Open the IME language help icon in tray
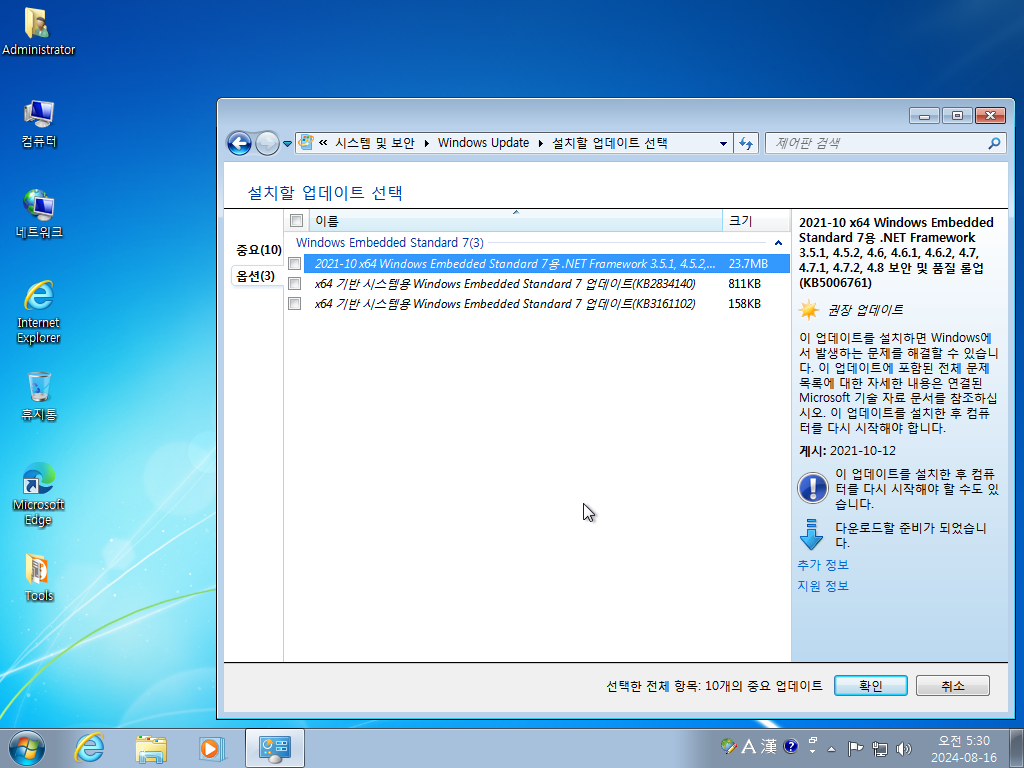The height and width of the screenshot is (768, 1024). 790,746
